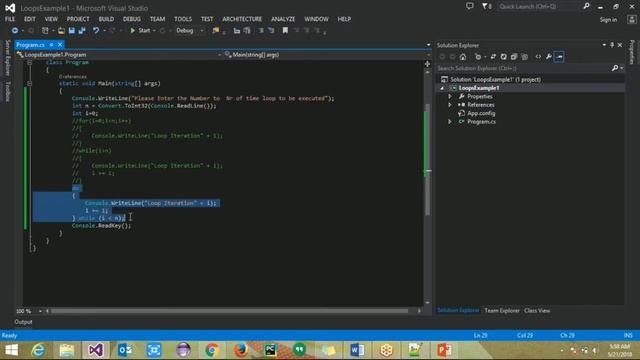Open the Start button dropdown arrow
This screenshot has width=640, height=360.
[x=154, y=31]
